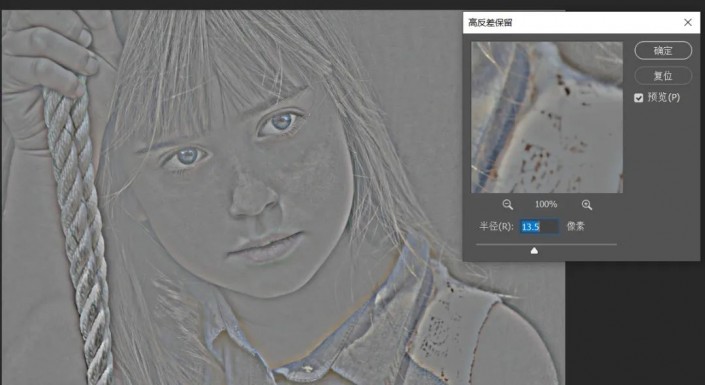Click the radius slider triangle handle
The width and height of the screenshot is (705, 385).
534,251
